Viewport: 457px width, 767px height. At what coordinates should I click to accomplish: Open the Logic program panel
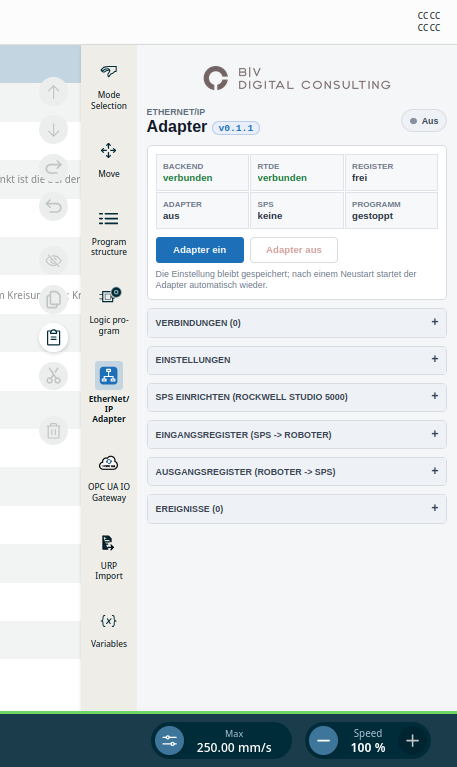click(x=109, y=311)
